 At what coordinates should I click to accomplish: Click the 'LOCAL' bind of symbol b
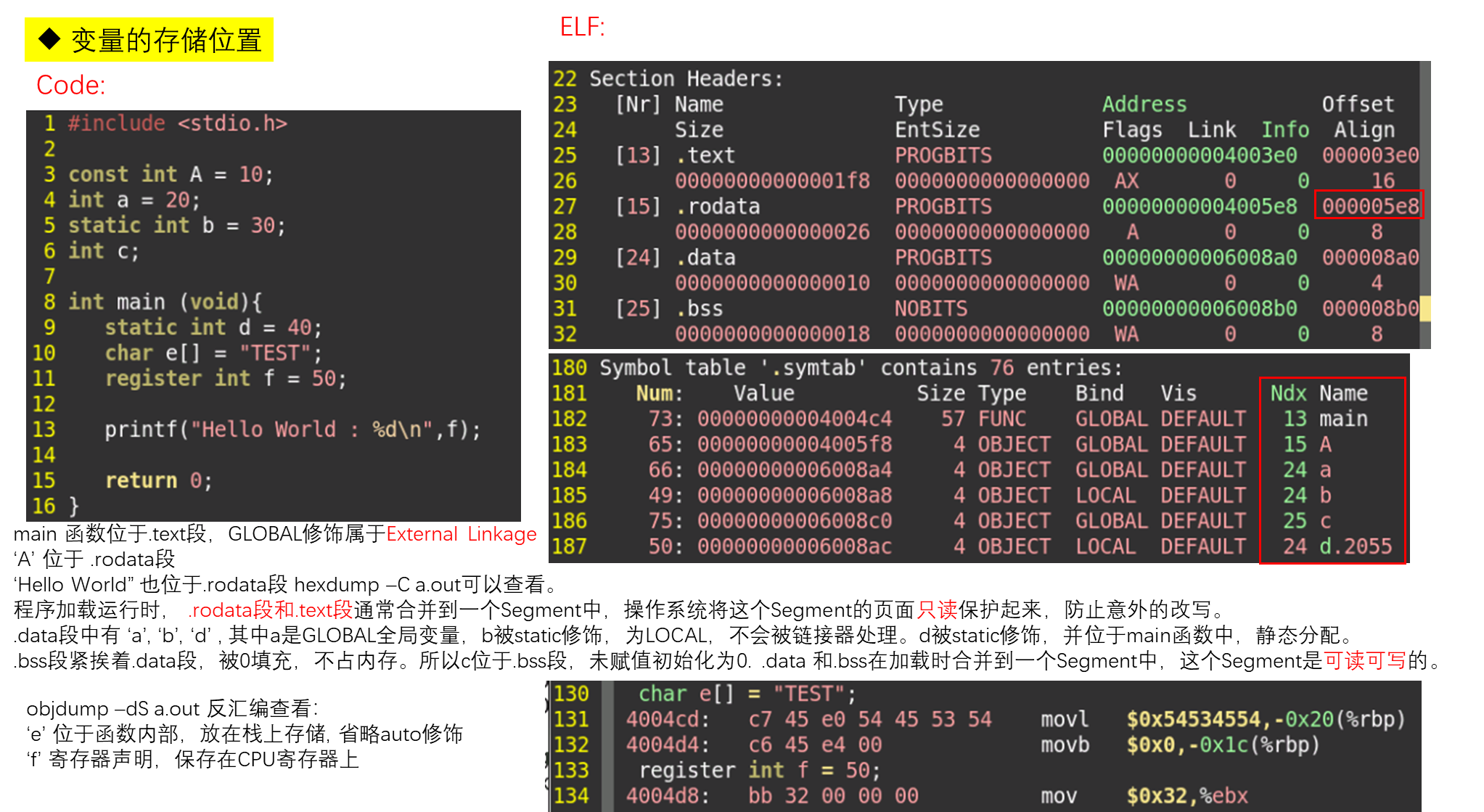pyautogui.click(x=1105, y=496)
